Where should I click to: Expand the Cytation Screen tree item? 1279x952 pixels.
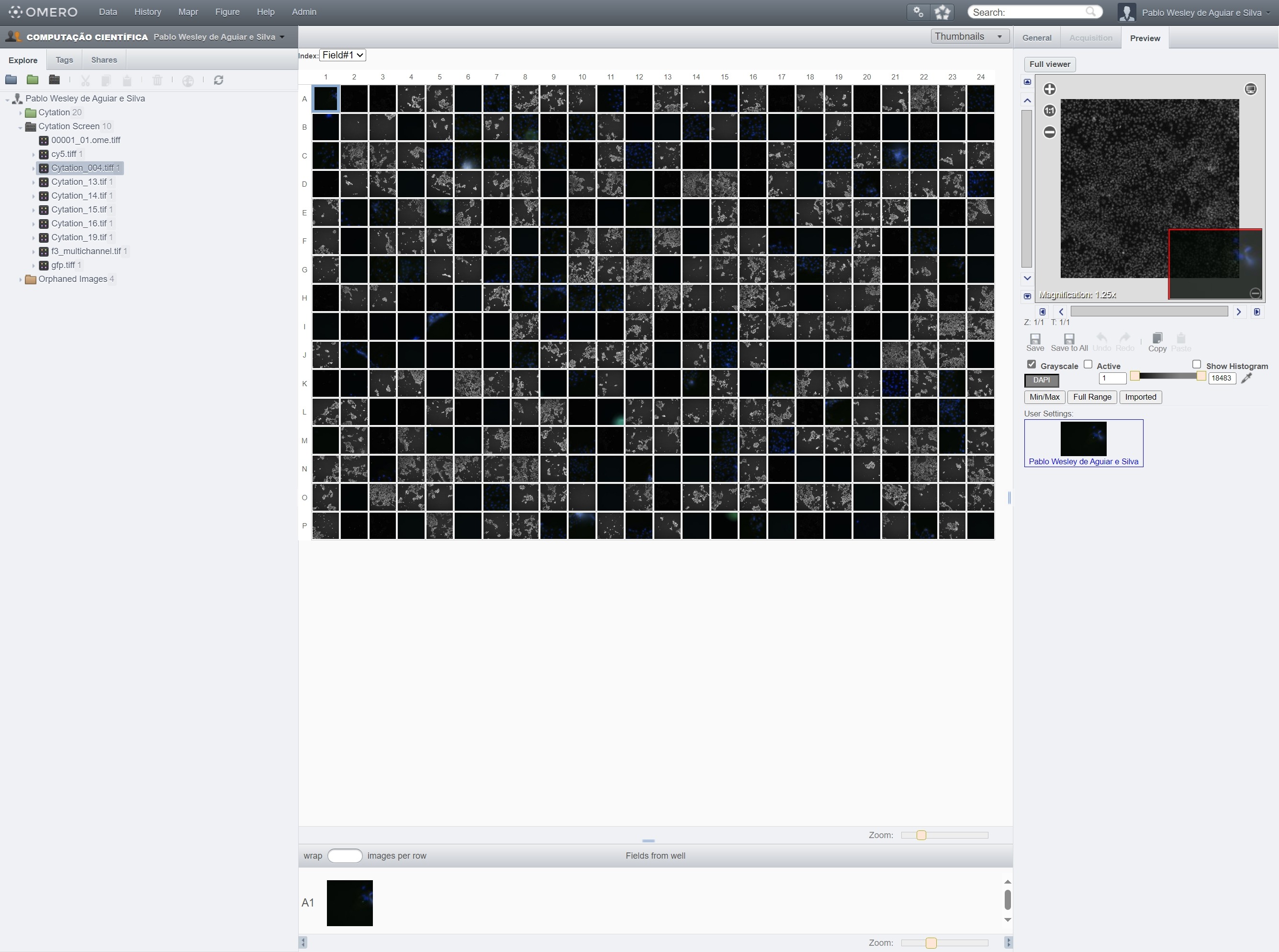pos(20,126)
